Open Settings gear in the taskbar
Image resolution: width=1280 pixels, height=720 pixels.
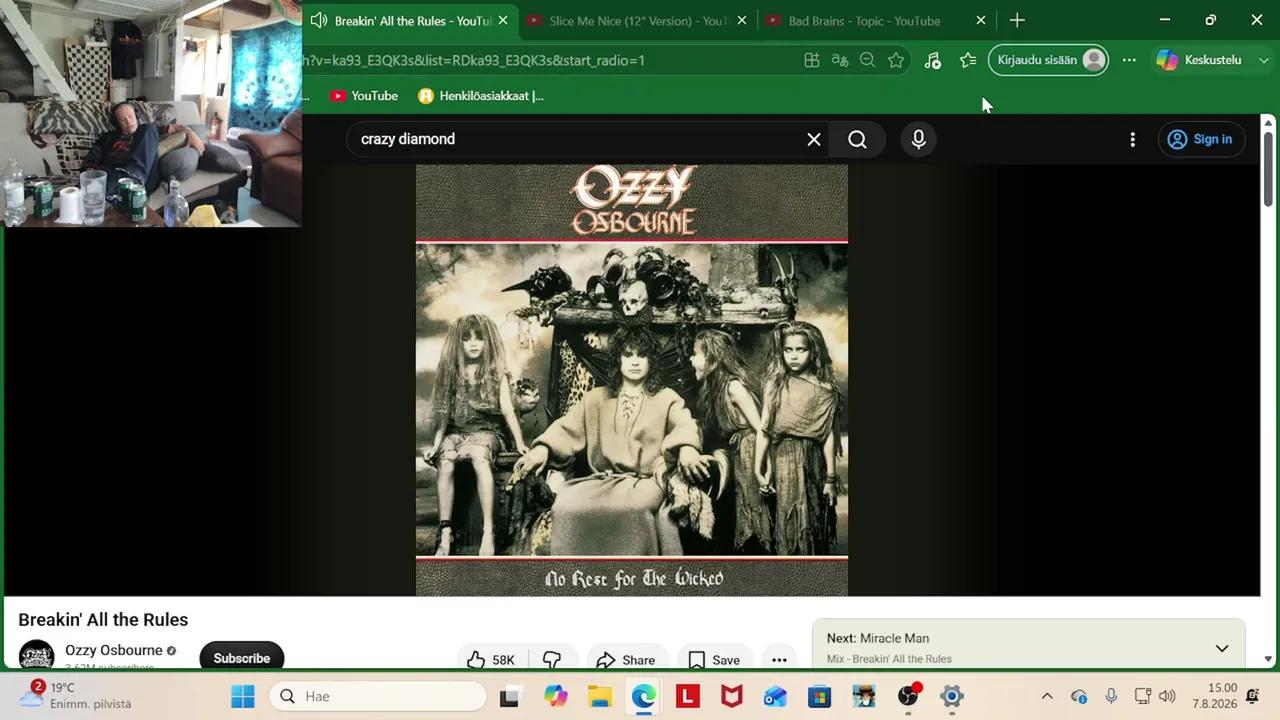952,696
